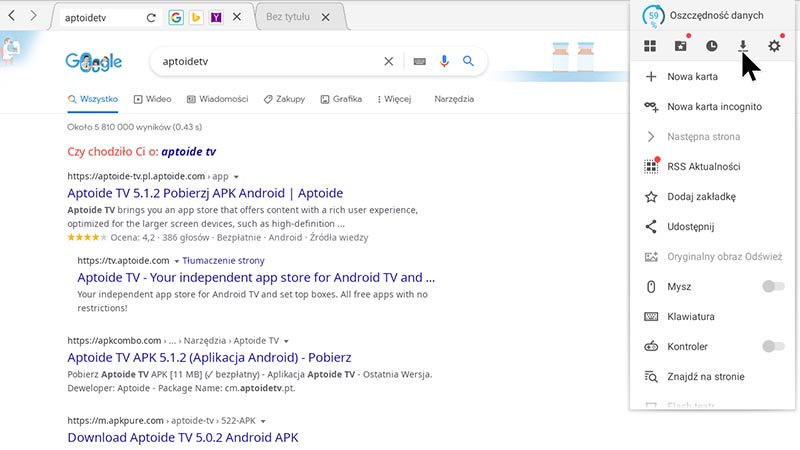Click the suggested correction 'aptoide tv'

pos(189,152)
